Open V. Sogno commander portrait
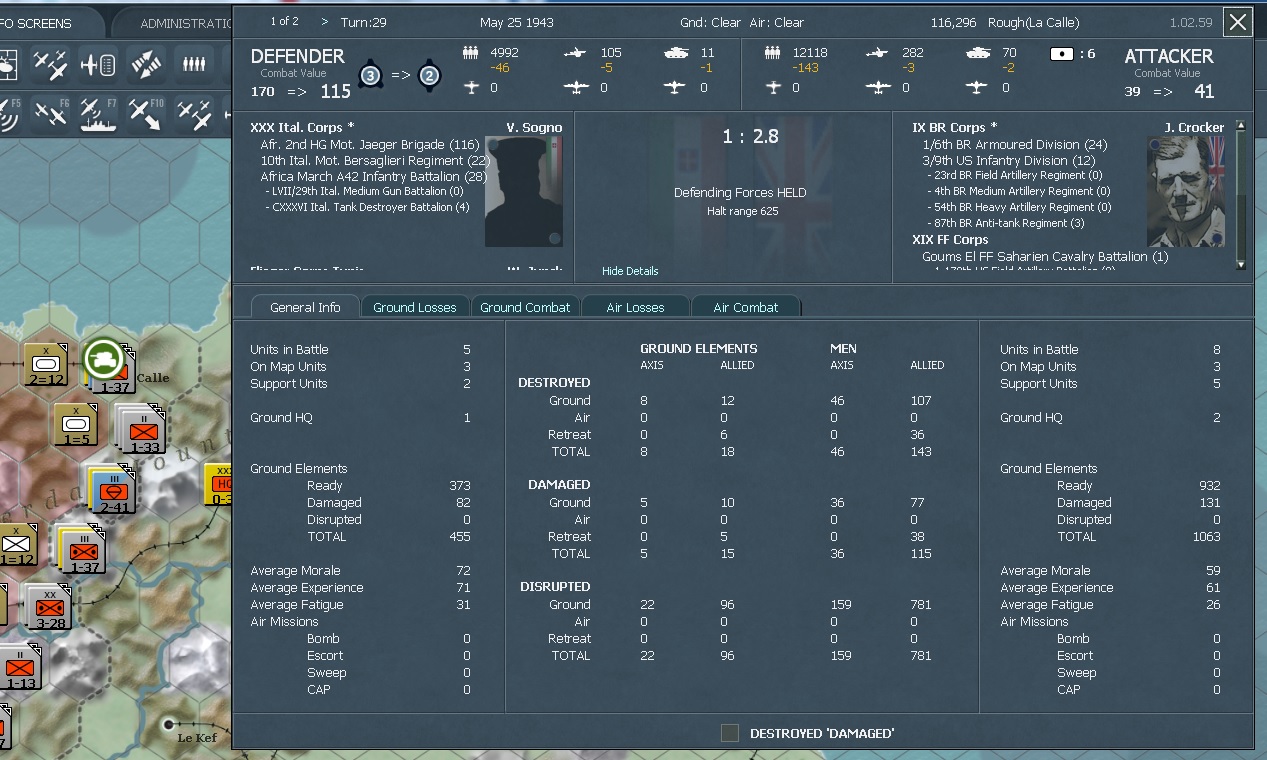 523,192
